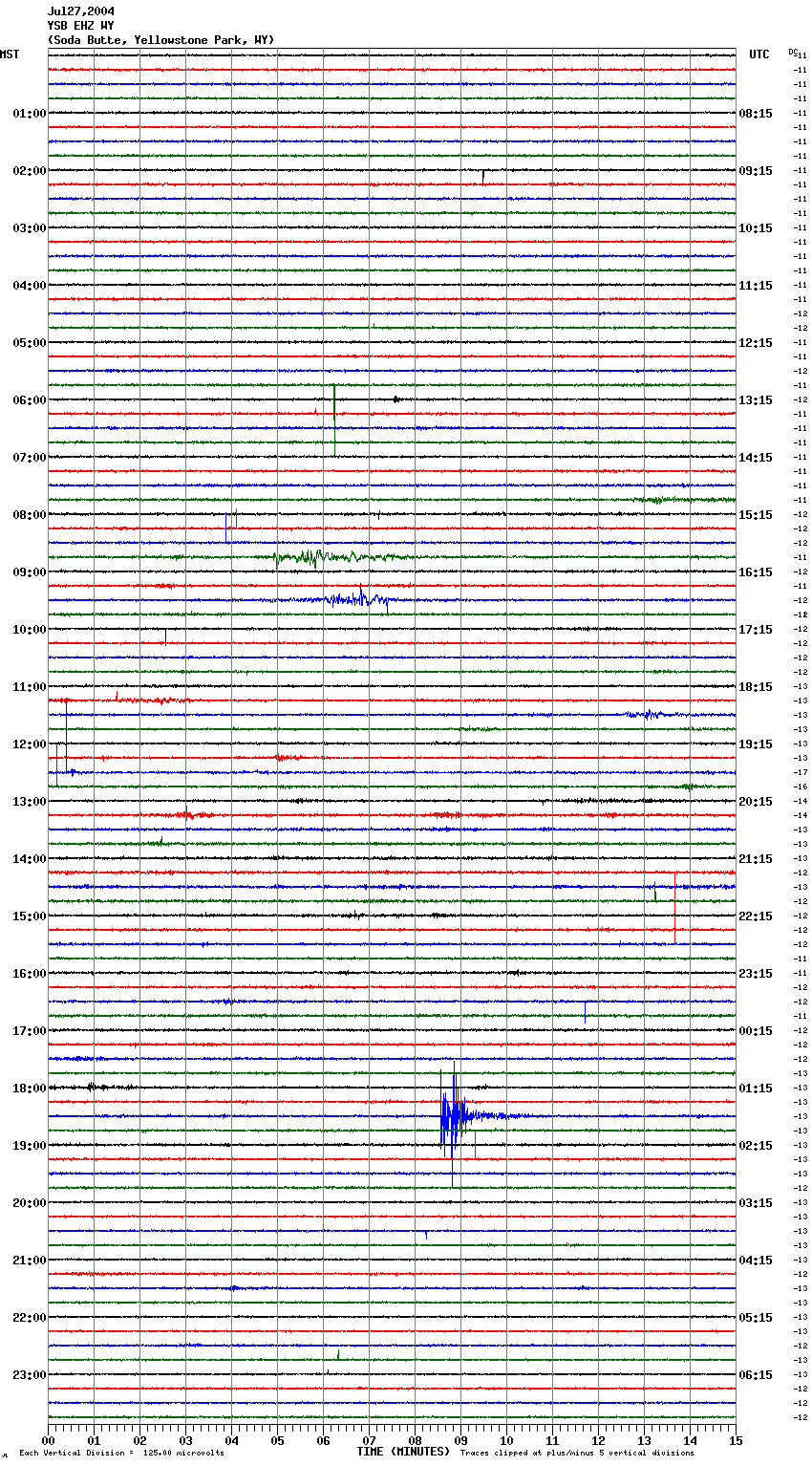Click the '13:15' UTC time label
The height and width of the screenshot is (1466, 812).
756,400
